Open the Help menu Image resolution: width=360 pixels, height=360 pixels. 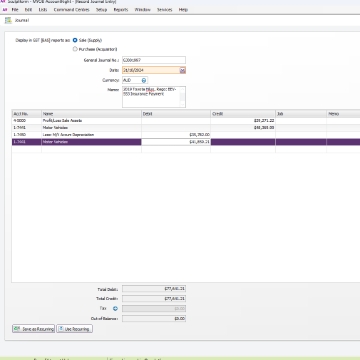(x=183, y=10)
